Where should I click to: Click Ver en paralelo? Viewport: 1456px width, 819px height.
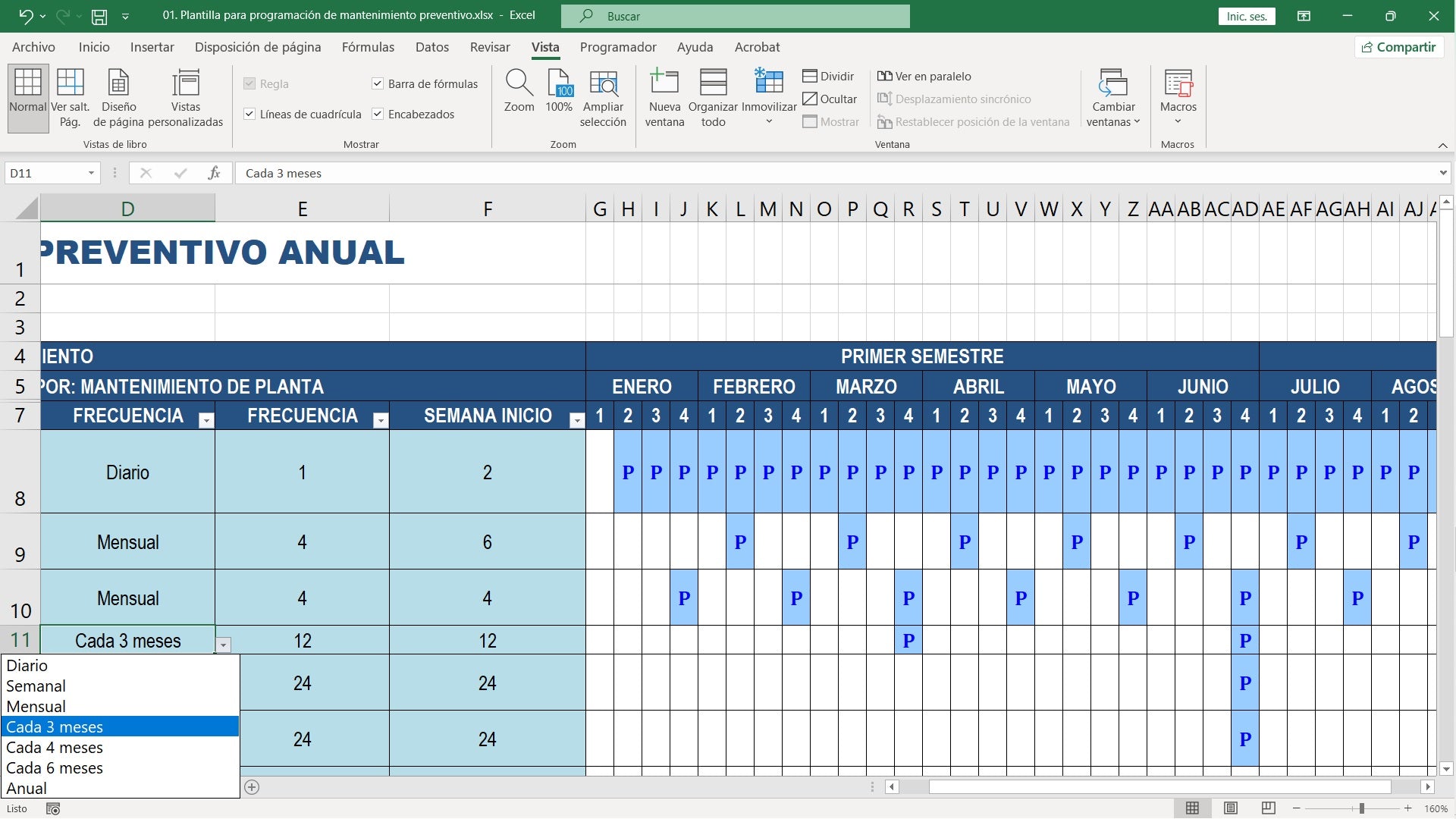pos(924,76)
